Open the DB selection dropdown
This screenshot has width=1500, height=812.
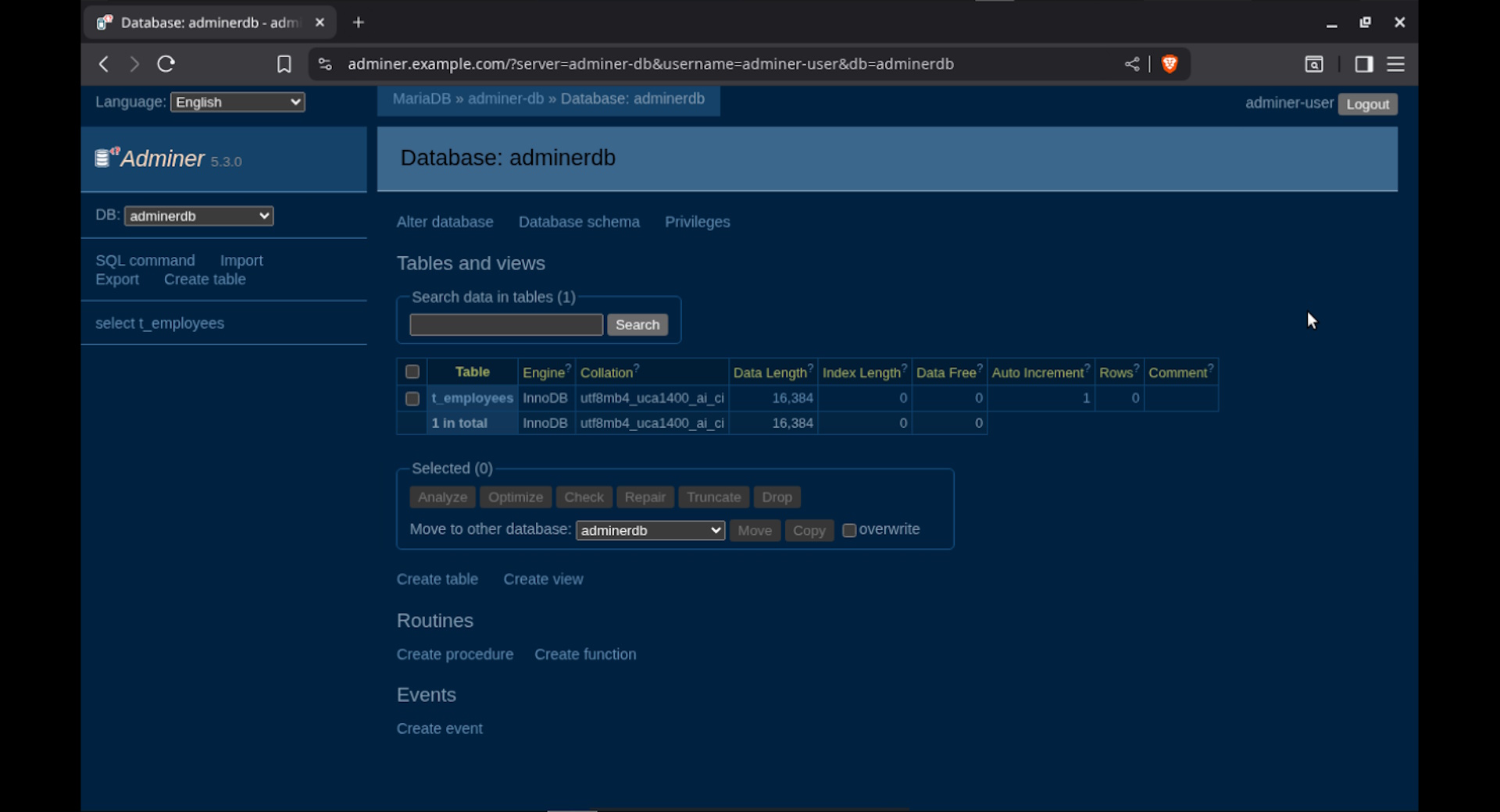pyautogui.click(x=198, y=215)
